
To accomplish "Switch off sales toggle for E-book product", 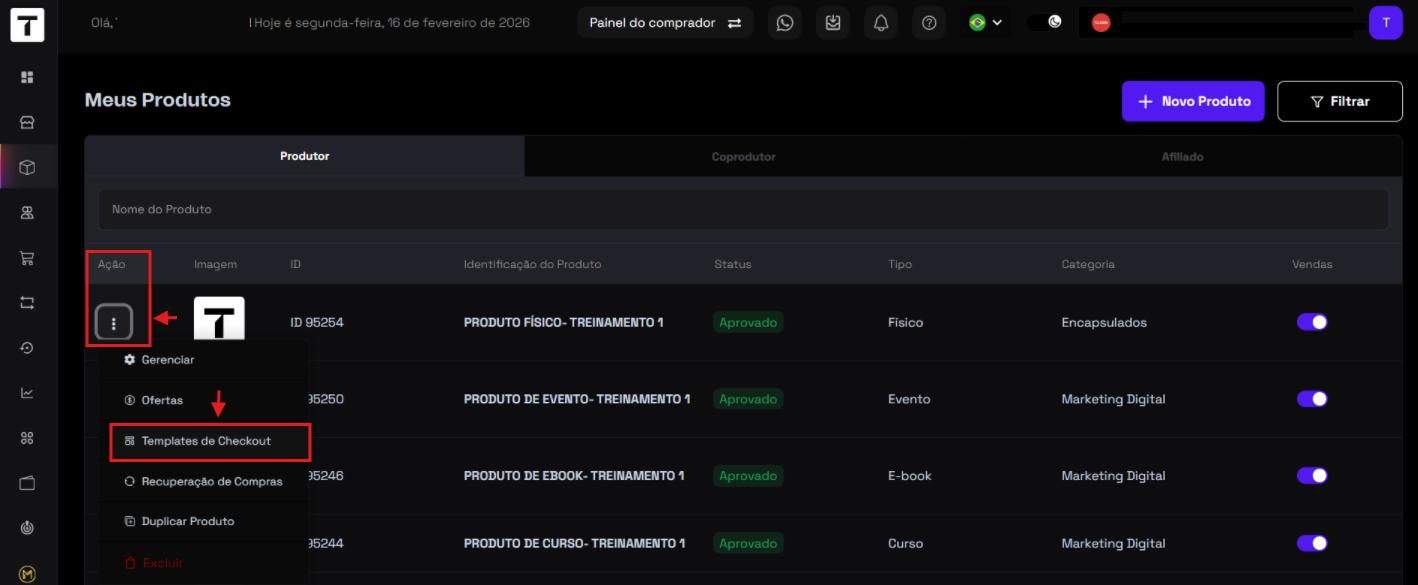I will 1311,476.
